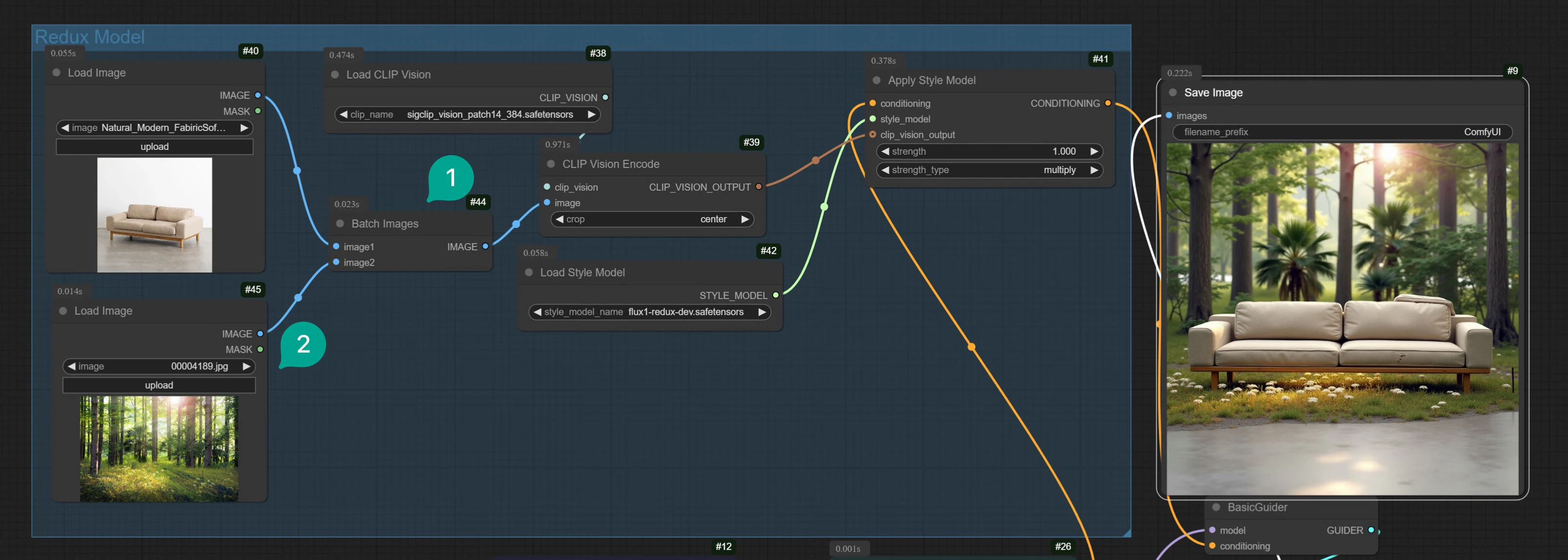
Task: Click the STYLE_MODEL output port on Load Style Model
Action: tap(775, 296)
